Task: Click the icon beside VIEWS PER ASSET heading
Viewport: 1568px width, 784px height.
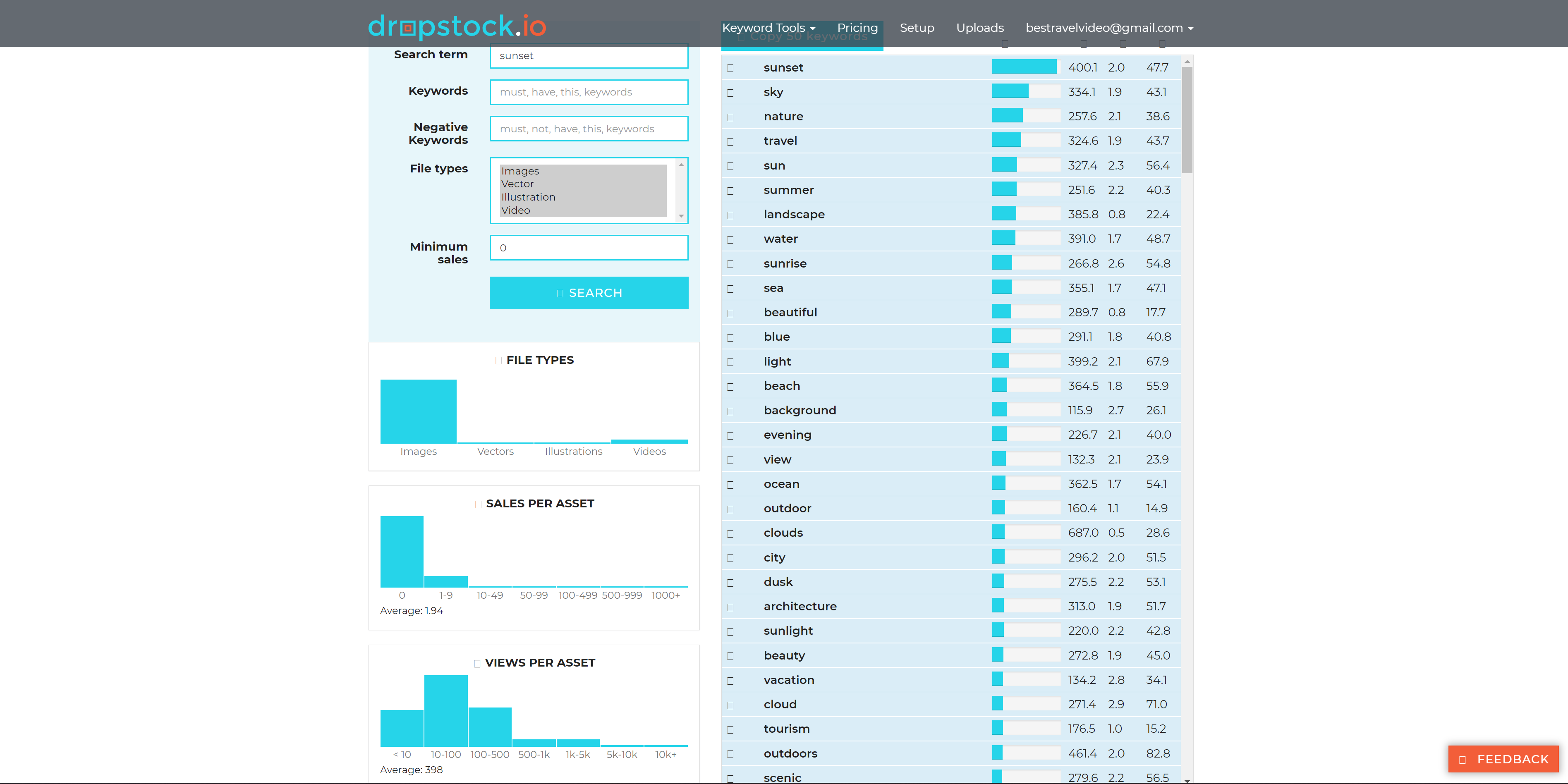Action: 476,663
